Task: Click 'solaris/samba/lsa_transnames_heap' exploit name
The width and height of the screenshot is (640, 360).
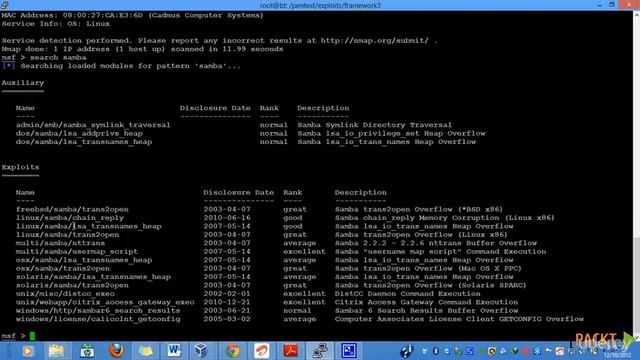Action: tap(93, 277)
